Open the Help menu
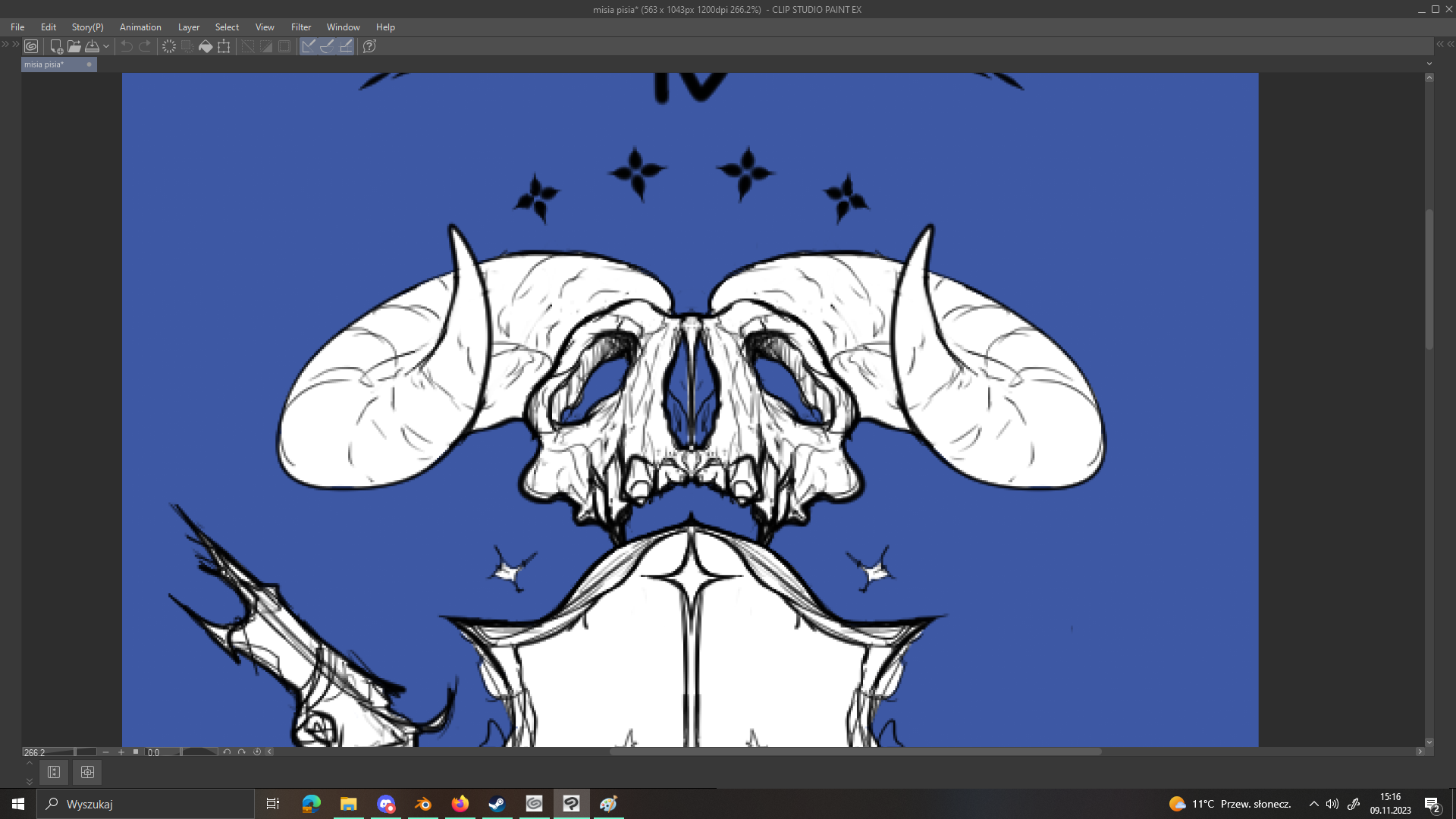This screenshot has height=819, width=1456. 385,27
